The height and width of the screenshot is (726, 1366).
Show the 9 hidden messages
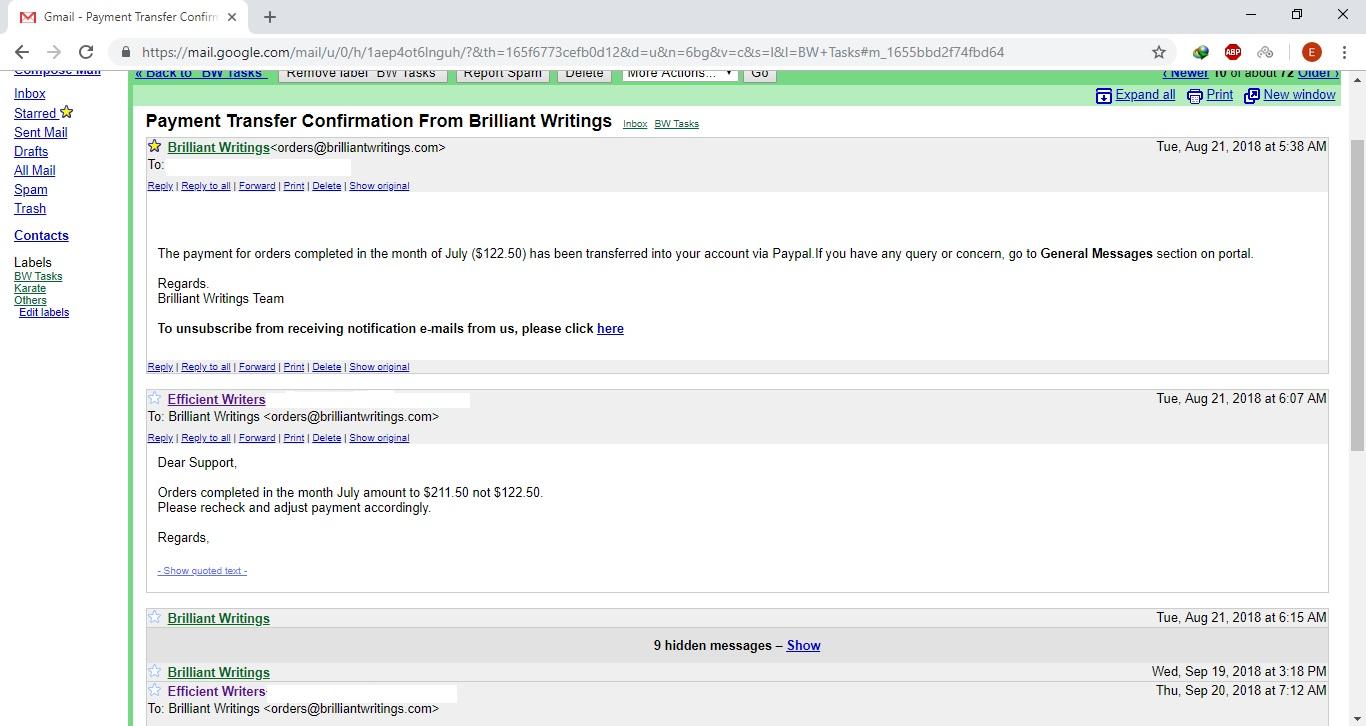pyautogui.click(x=803, y=645)
